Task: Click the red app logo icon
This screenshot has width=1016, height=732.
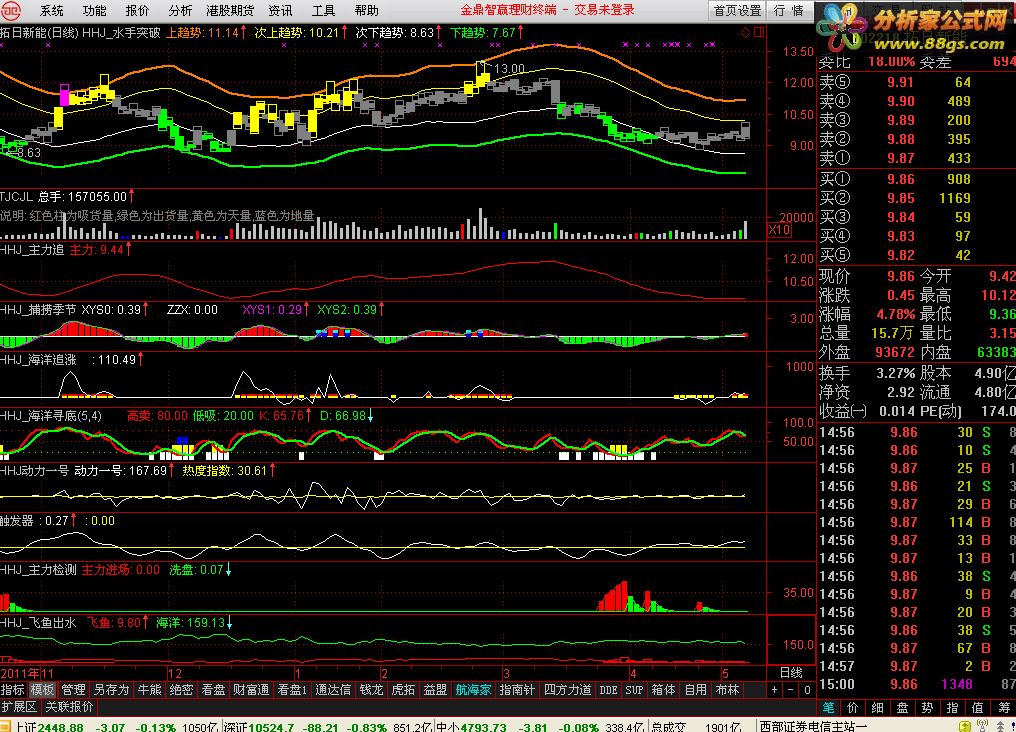Action: (10, 10)
